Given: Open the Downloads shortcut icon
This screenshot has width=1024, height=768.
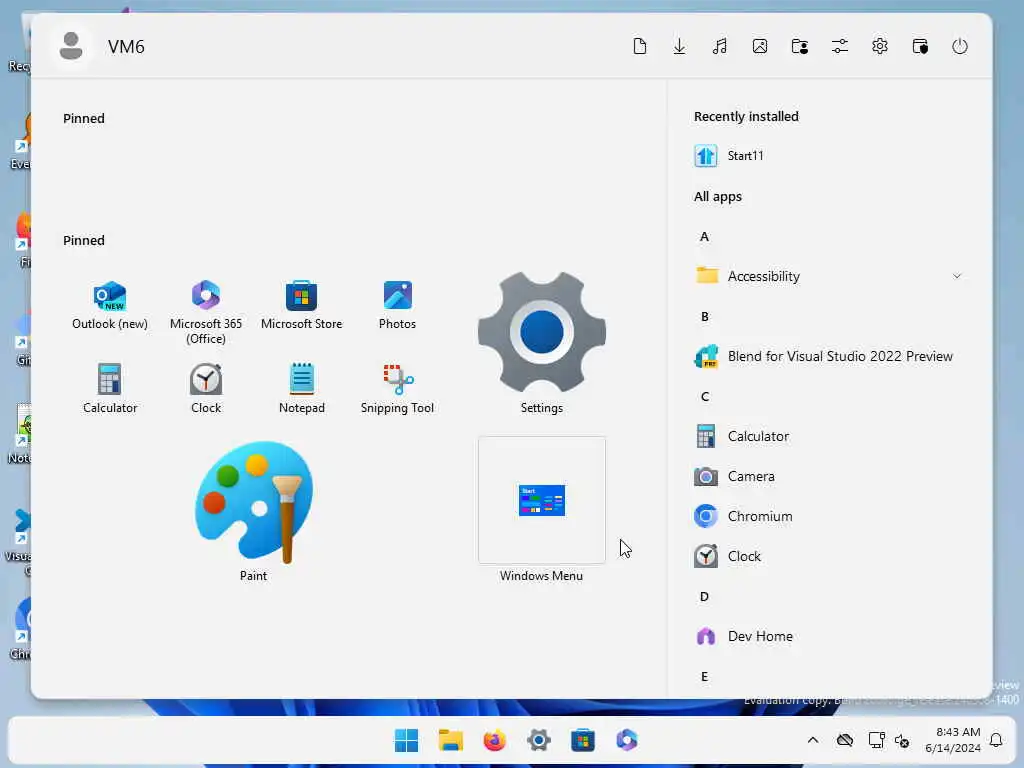Looking at the screenshot, I should [x=679, y=46].
